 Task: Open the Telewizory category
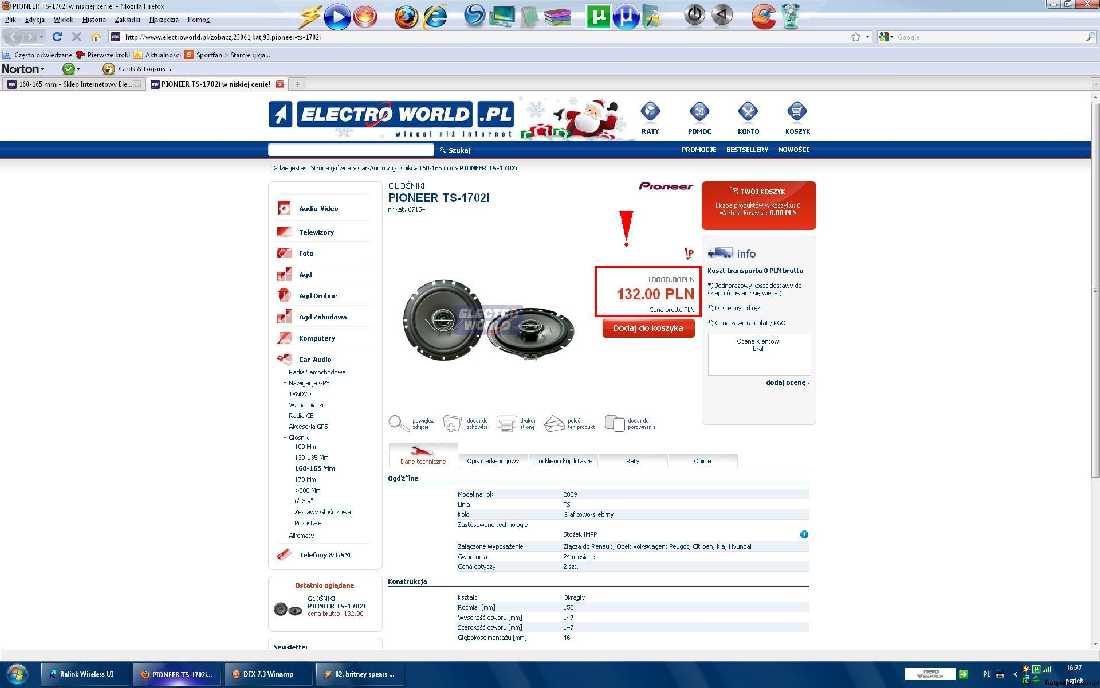click(x=316, y=232)
